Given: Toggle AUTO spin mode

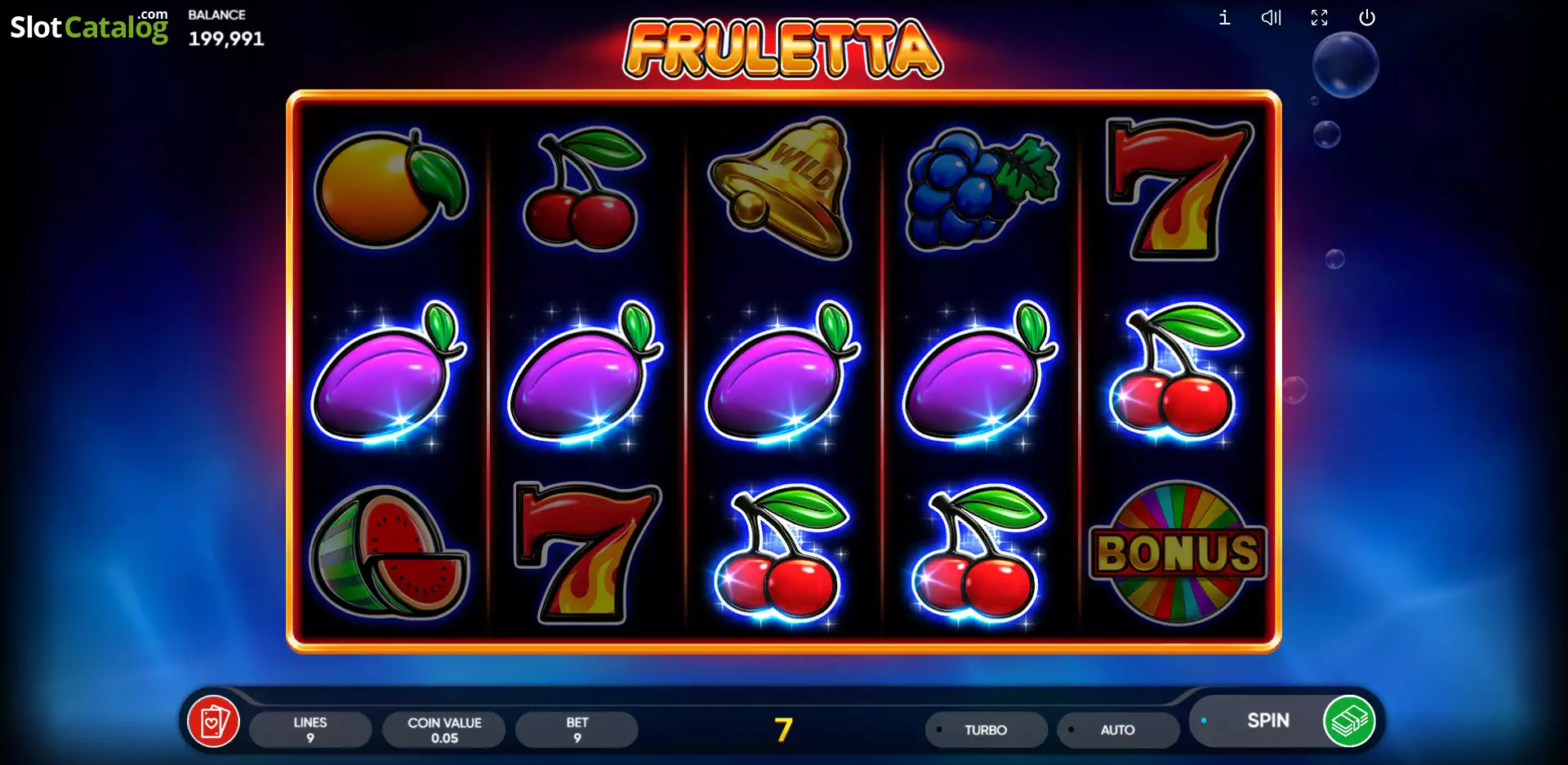Looking at the screenshot, I should 1118,730.
